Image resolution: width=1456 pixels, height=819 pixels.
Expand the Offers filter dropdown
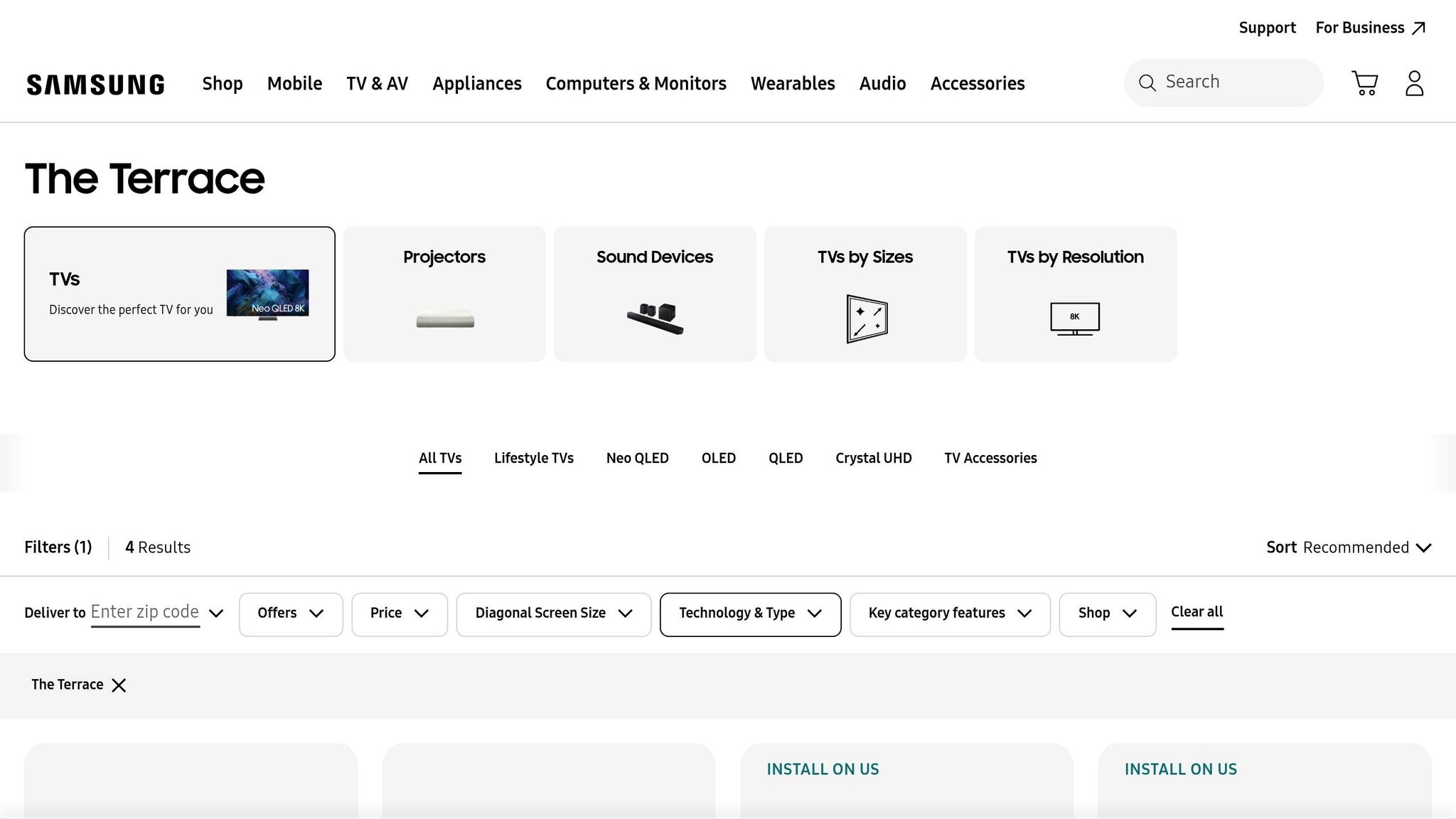(x=291, y=614)
